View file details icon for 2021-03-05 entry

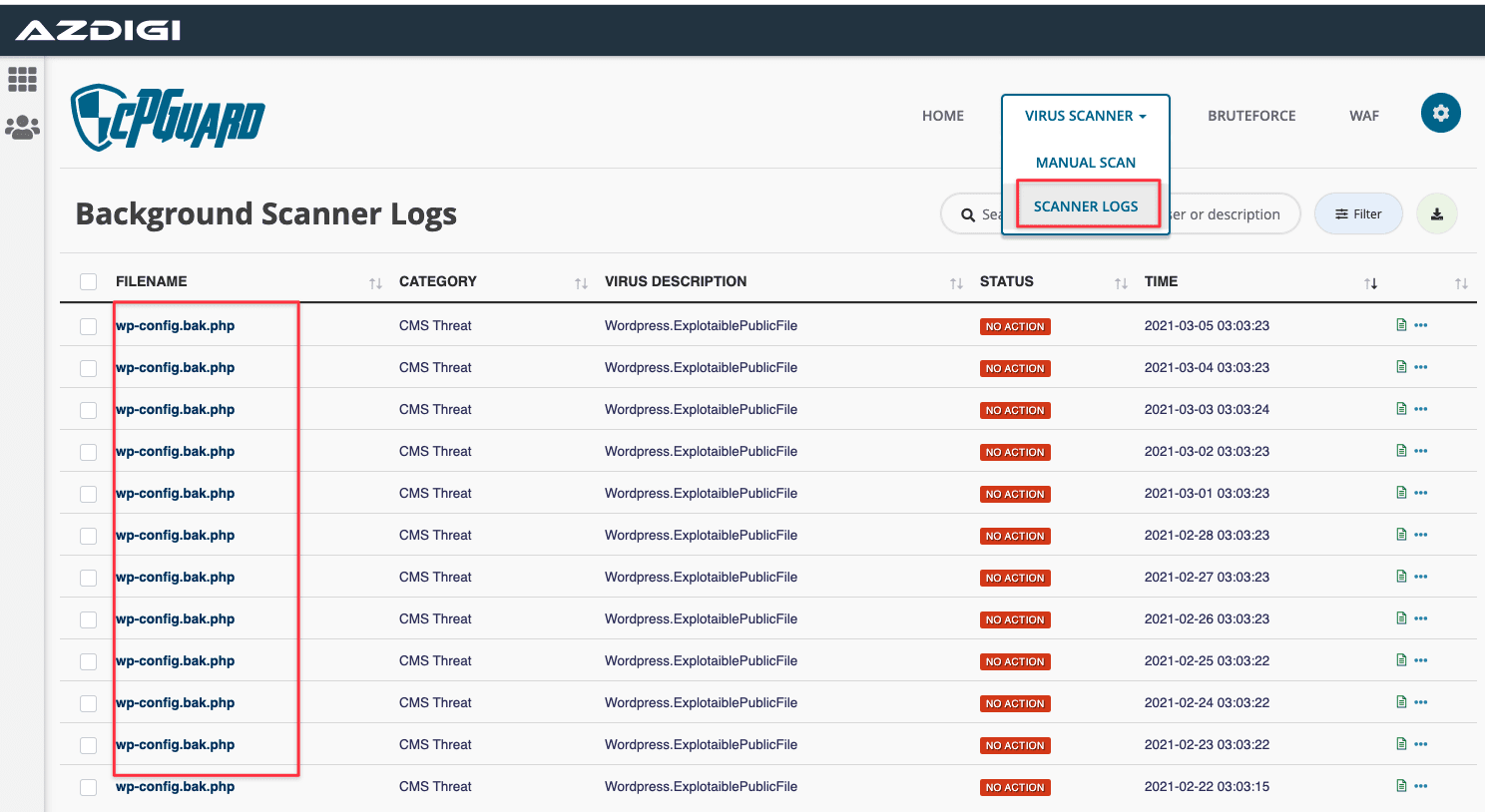coord(1401,325)
